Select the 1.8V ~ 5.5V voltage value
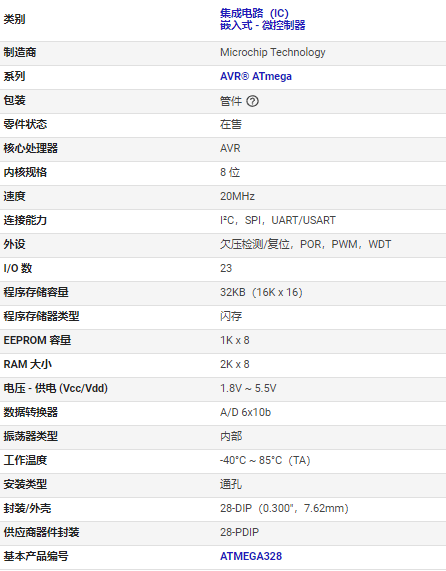The height and width of the screenshot is (571, 446). click(x=248, y=388)
